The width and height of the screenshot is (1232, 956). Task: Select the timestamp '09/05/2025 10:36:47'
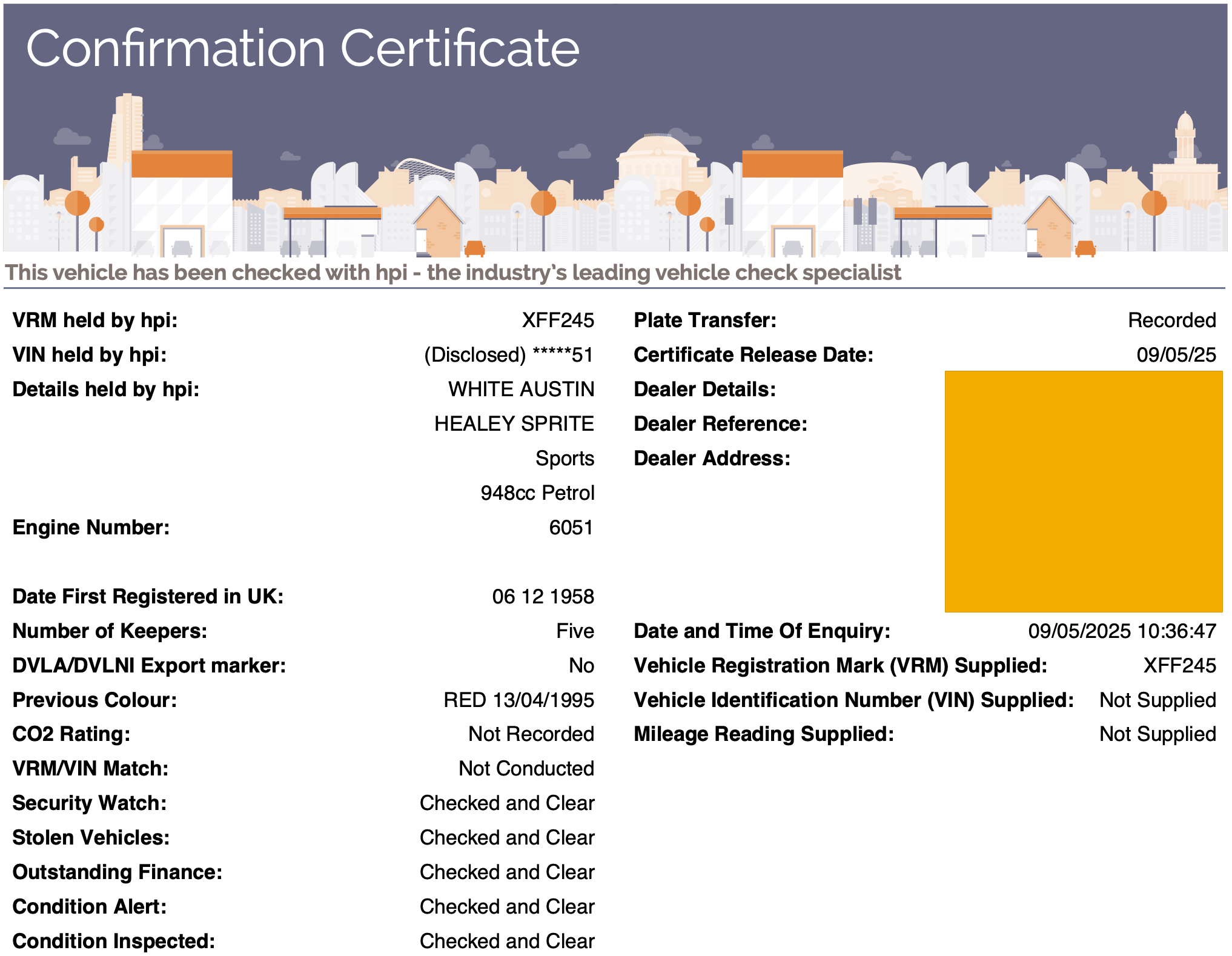1122,631
